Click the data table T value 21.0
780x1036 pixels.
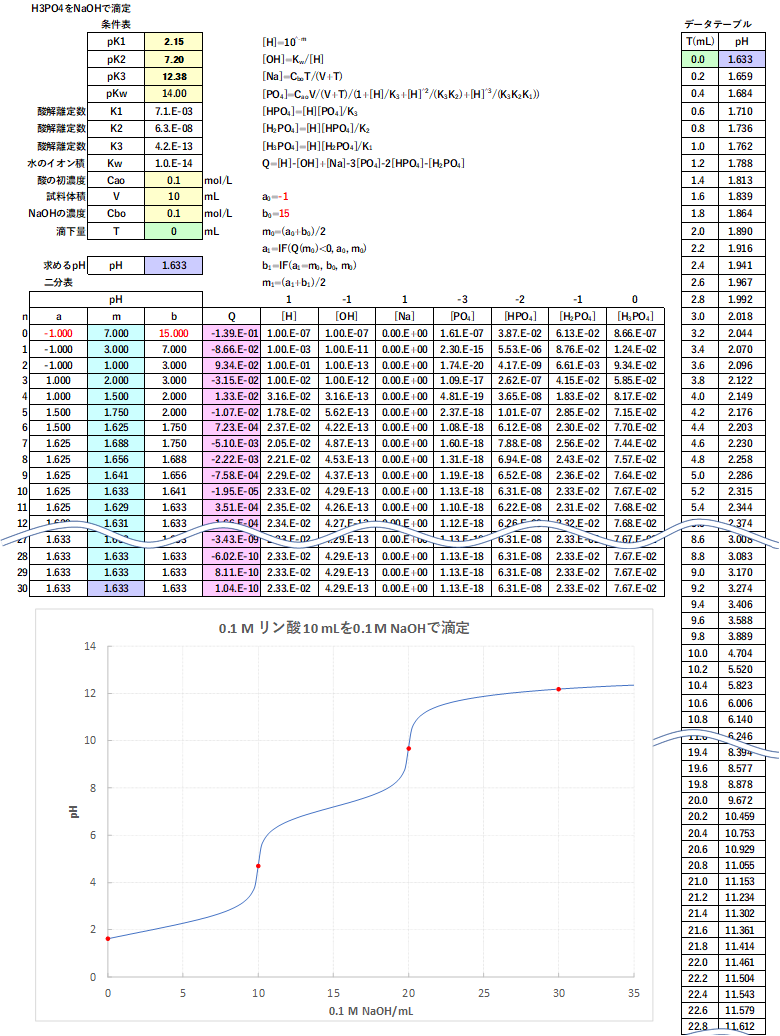(x=699, y=881)
